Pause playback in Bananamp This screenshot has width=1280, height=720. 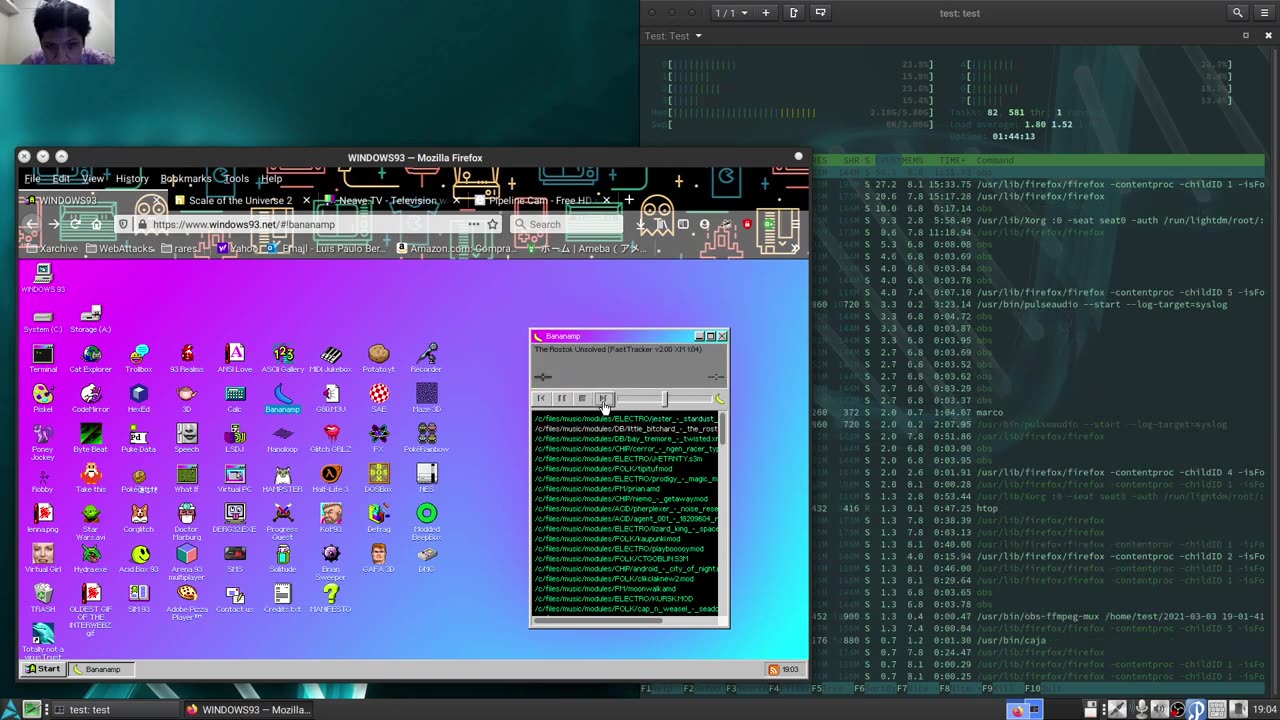pyautogui.click(x=561, y=398)
